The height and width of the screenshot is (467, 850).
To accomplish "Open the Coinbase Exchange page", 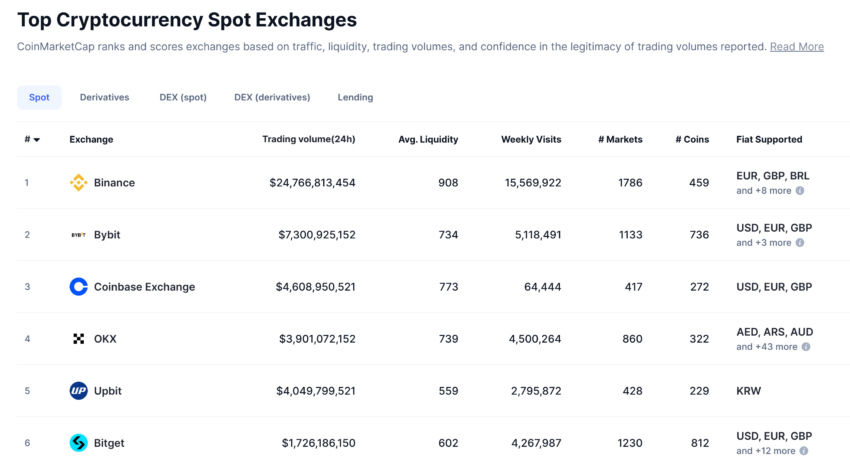I will [x=144, y=287].
